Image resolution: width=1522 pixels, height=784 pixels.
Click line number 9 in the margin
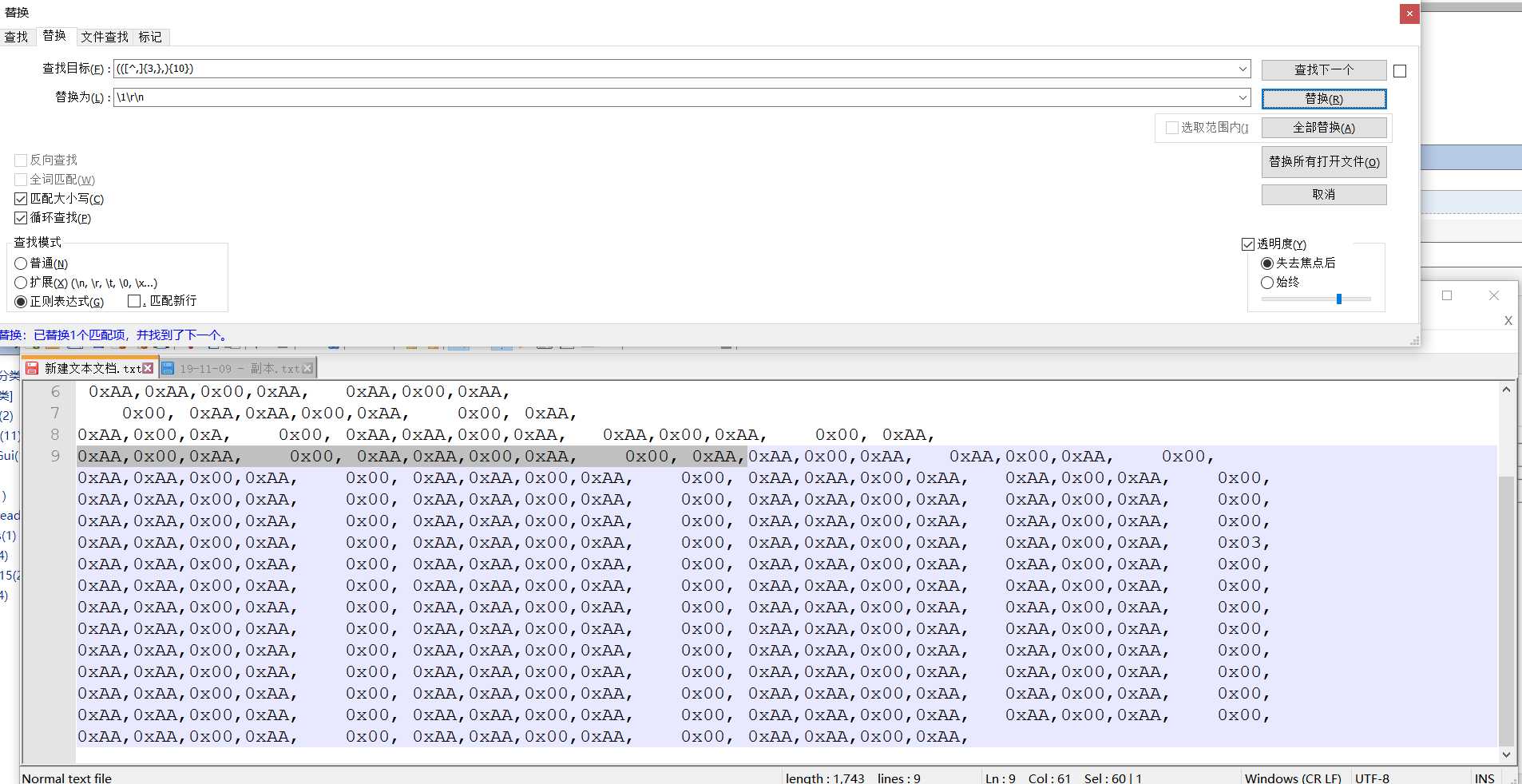tap(55, 457)
